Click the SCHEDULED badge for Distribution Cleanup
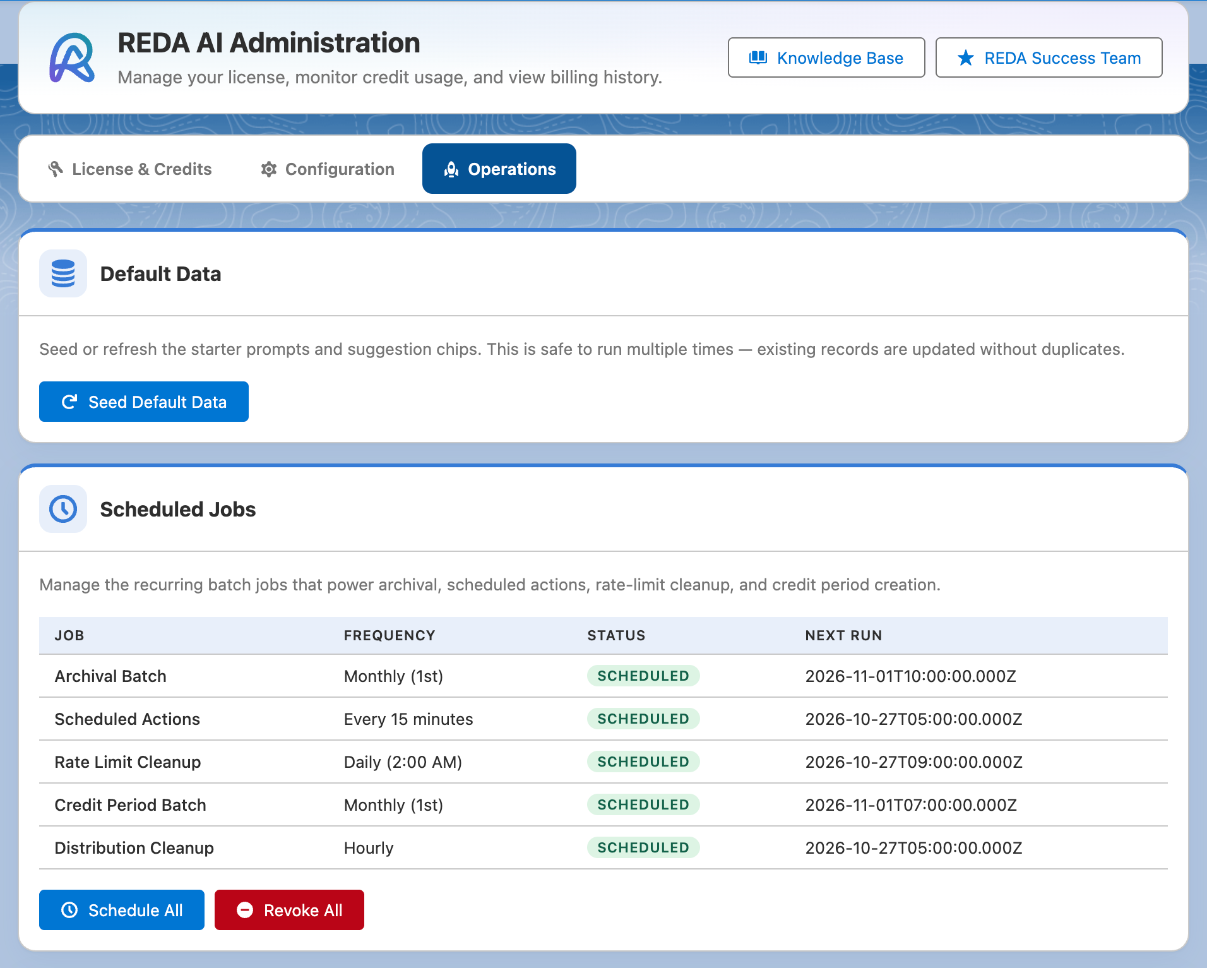Screen dimensions: 1207x968 (643, 848)
